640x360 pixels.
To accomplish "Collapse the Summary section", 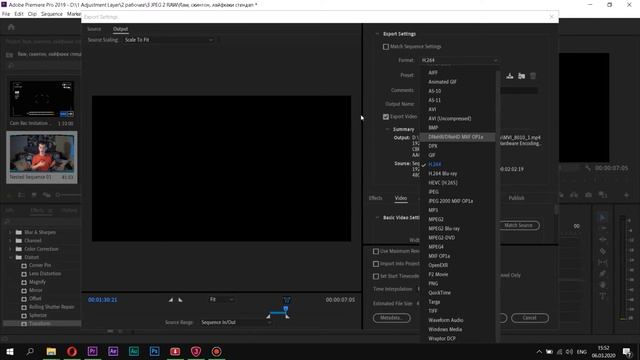I will [x=387, y=129].
